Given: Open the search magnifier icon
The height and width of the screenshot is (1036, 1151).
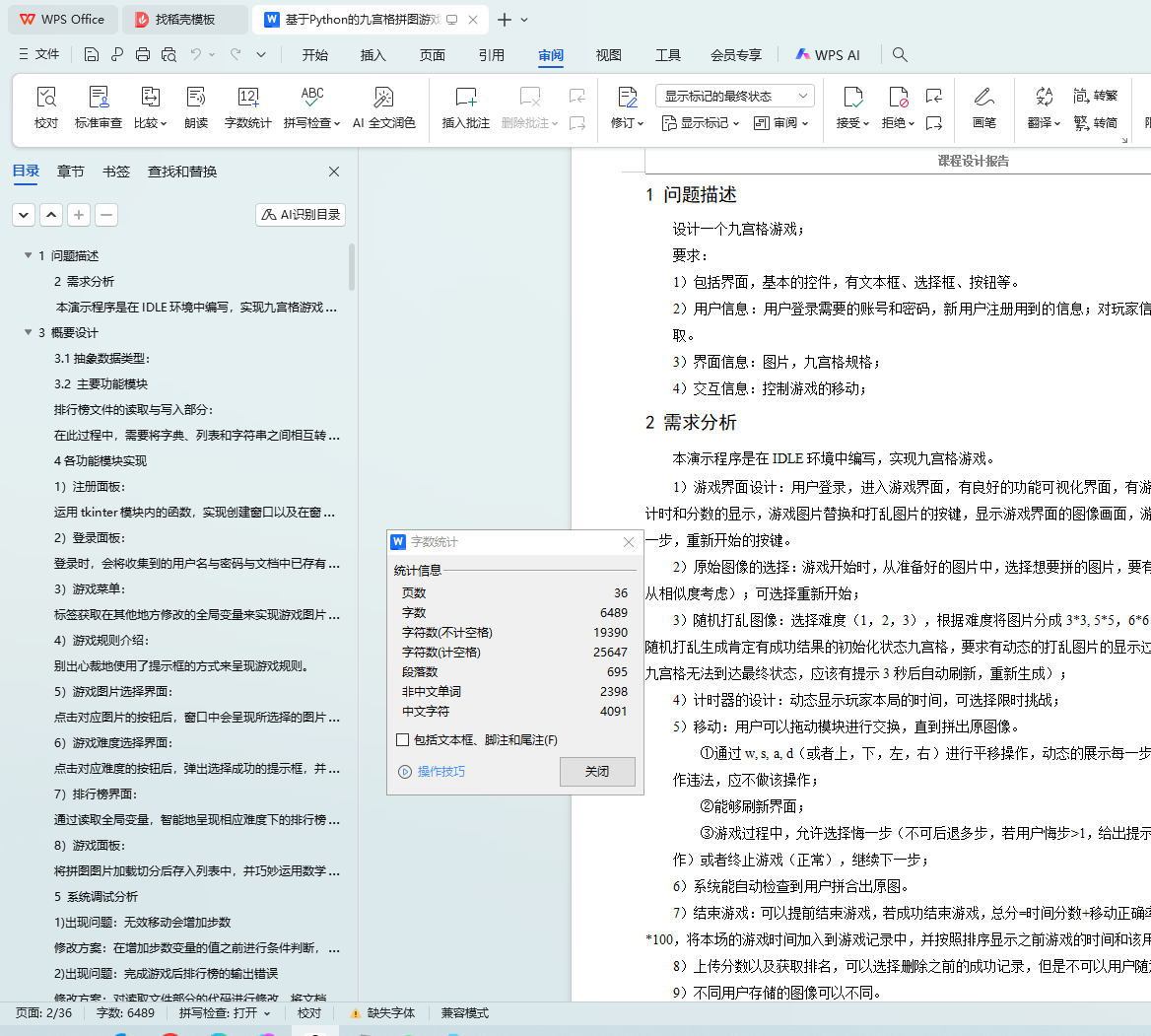Looking at the screenshot, I should (x=899, y=54).
